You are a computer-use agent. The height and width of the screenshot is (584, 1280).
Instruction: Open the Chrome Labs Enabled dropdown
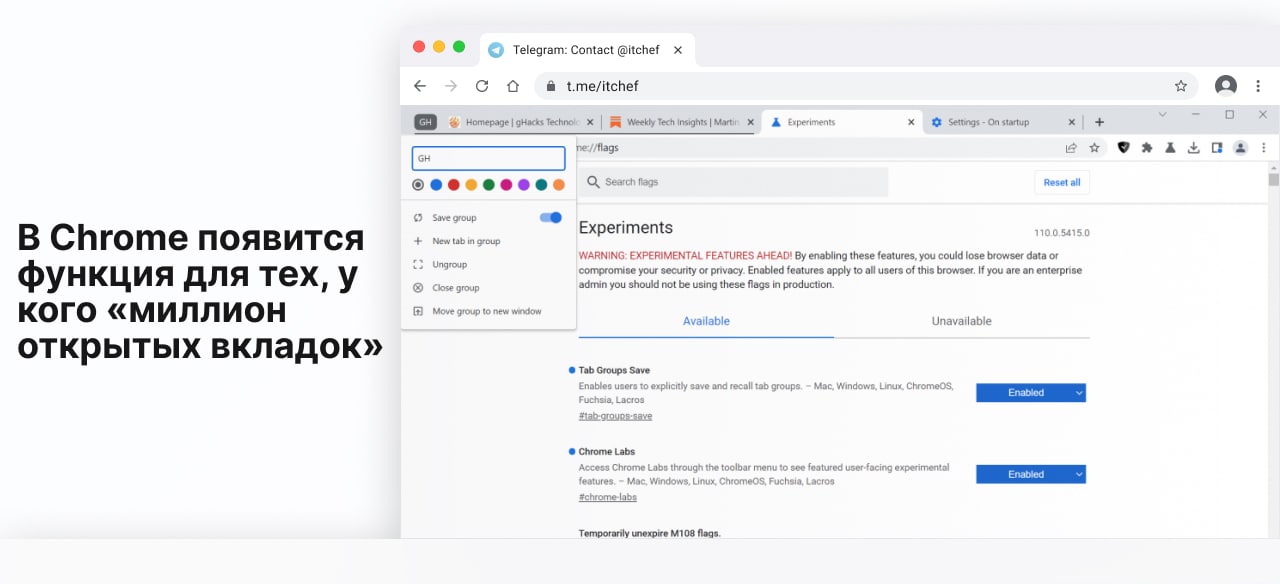click(x=1031, y=474)
